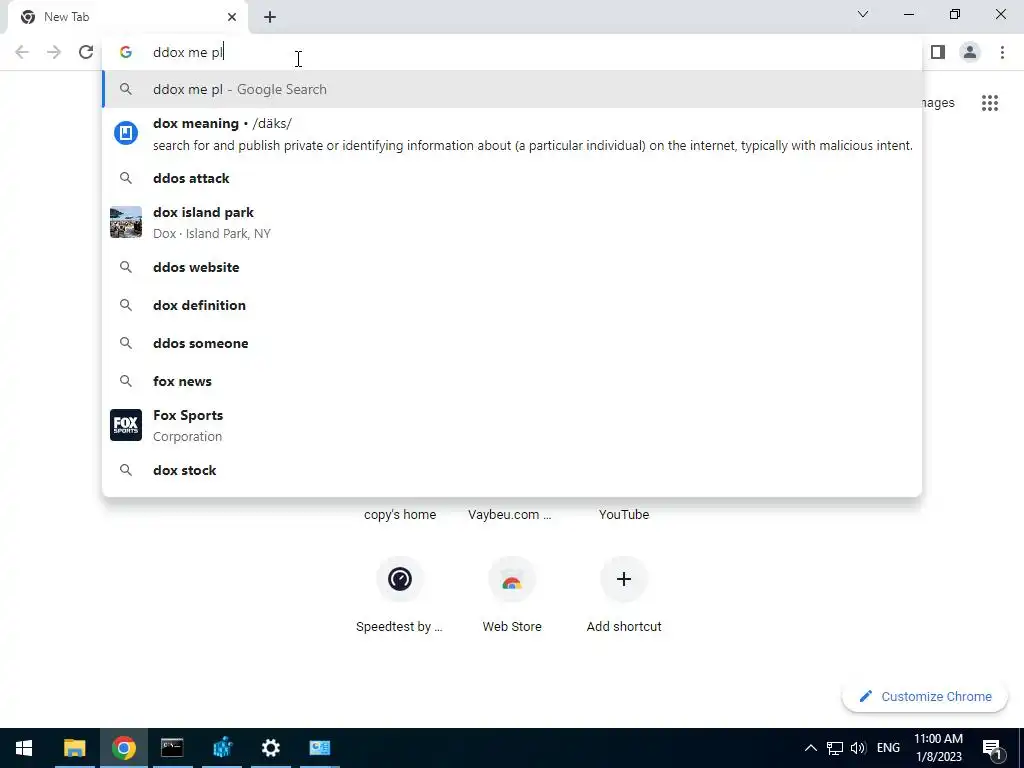The width and height of the screenshot is (1024, 768).
Task: Open the Web Store shortcut icon
Action: pos(512,579)
